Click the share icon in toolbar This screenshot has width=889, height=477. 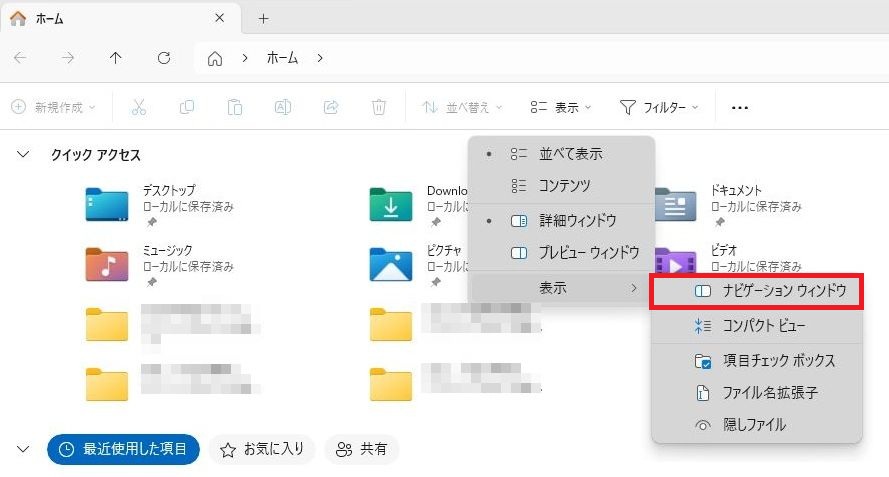pos(331,107)
